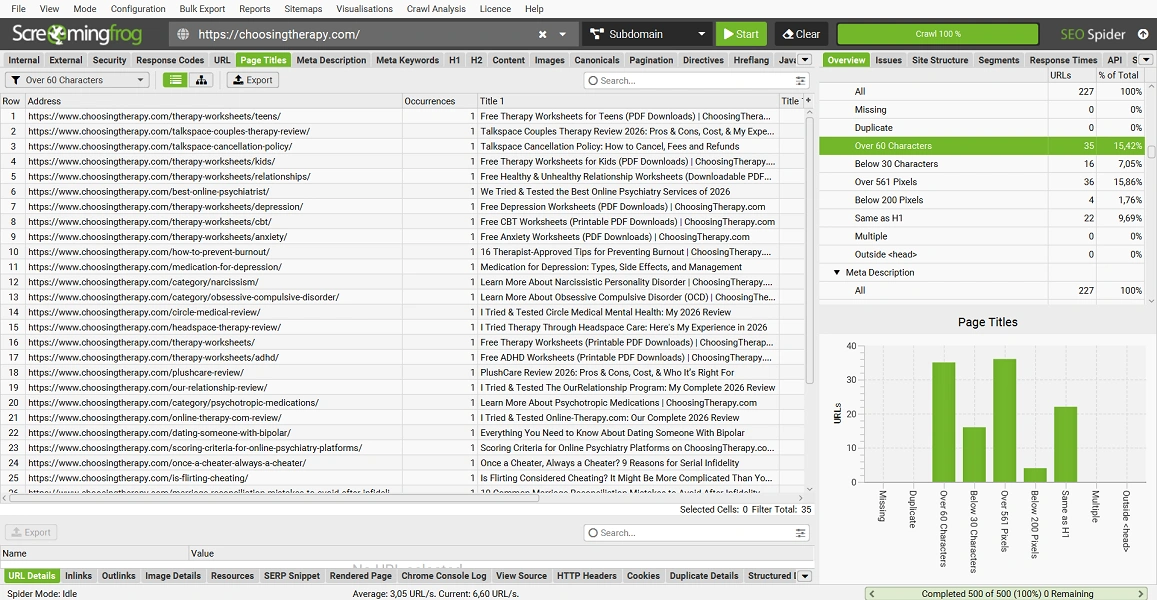Select the talkspace-cancellation-policy URL row
The width and height of the screenshot is (1157, 600).
pyautogui.click(x=403, y=146)
